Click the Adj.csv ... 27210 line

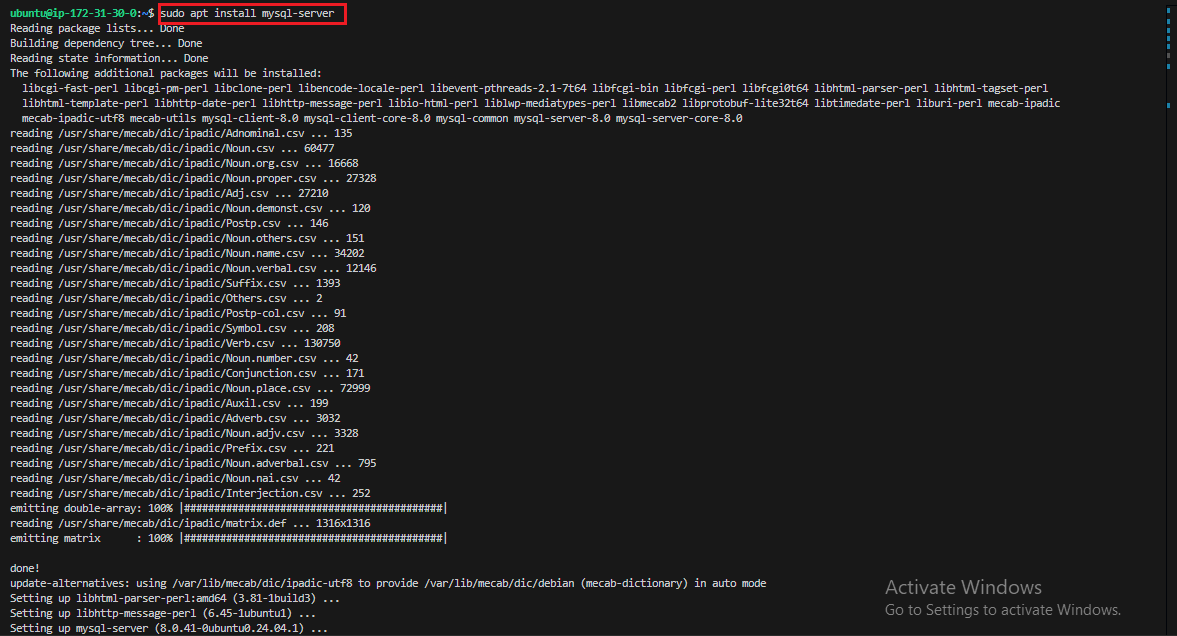click(x=169, y=194)
